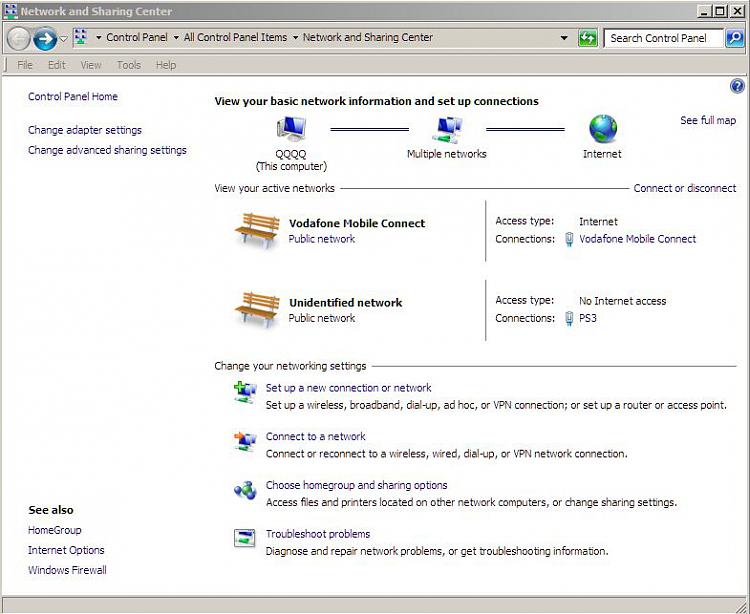Click the Control Panel icon in address bar
Viewport: 750px width, 614px height.
point(81,37)
